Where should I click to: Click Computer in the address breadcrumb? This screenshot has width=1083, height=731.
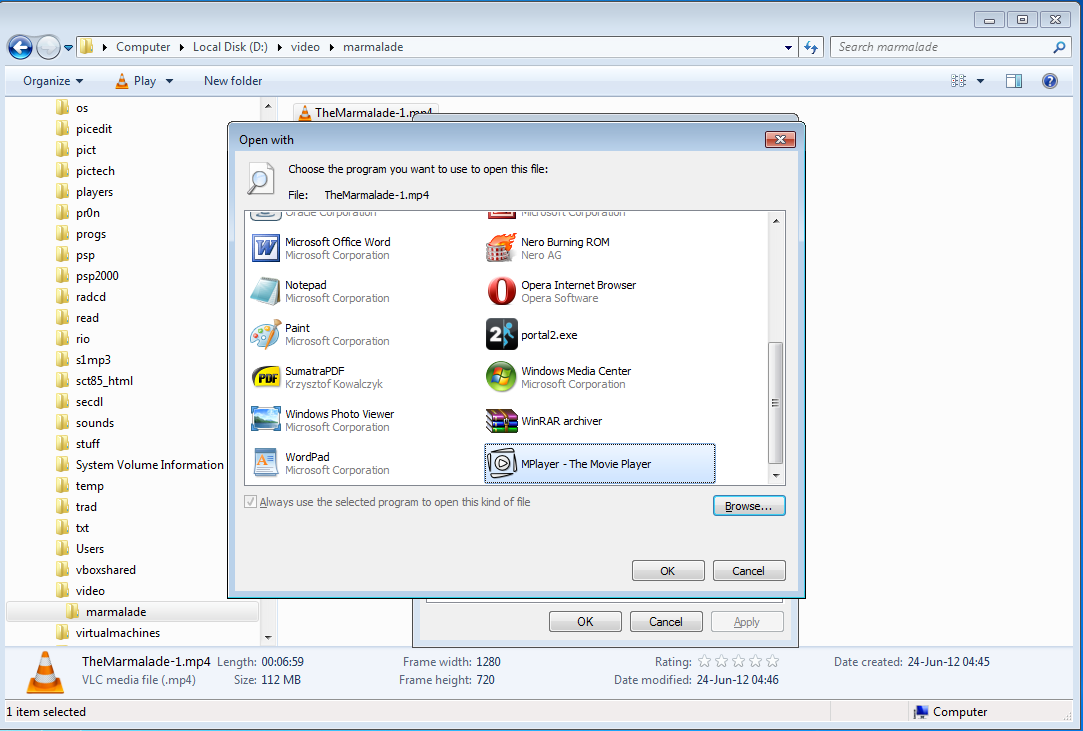pos(143,47)
